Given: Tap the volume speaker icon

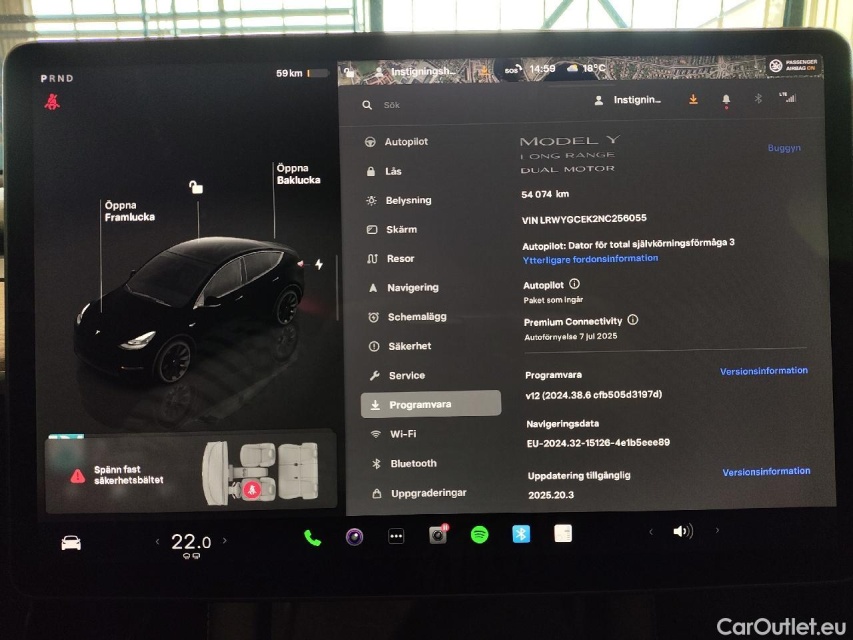Looking at the screenshot, I should [x=683, y=531].
